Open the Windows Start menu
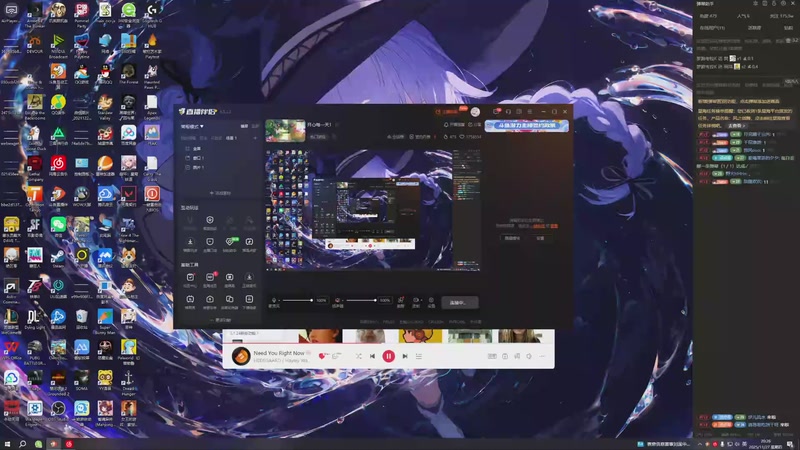This screenshot has height=450, width=800. coord(7,444)
